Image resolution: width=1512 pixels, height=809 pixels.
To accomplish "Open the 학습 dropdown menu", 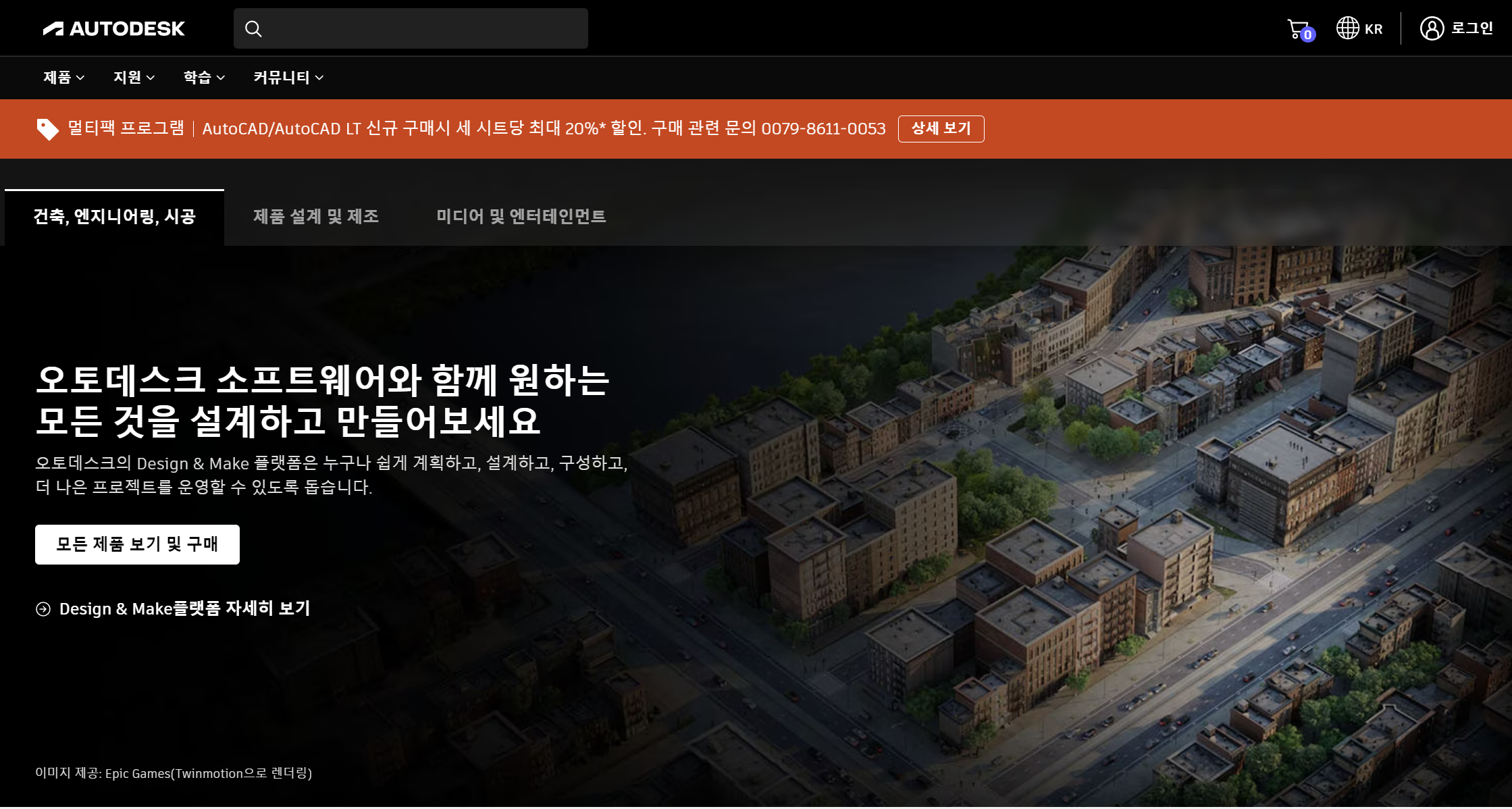I will (204, 78).
